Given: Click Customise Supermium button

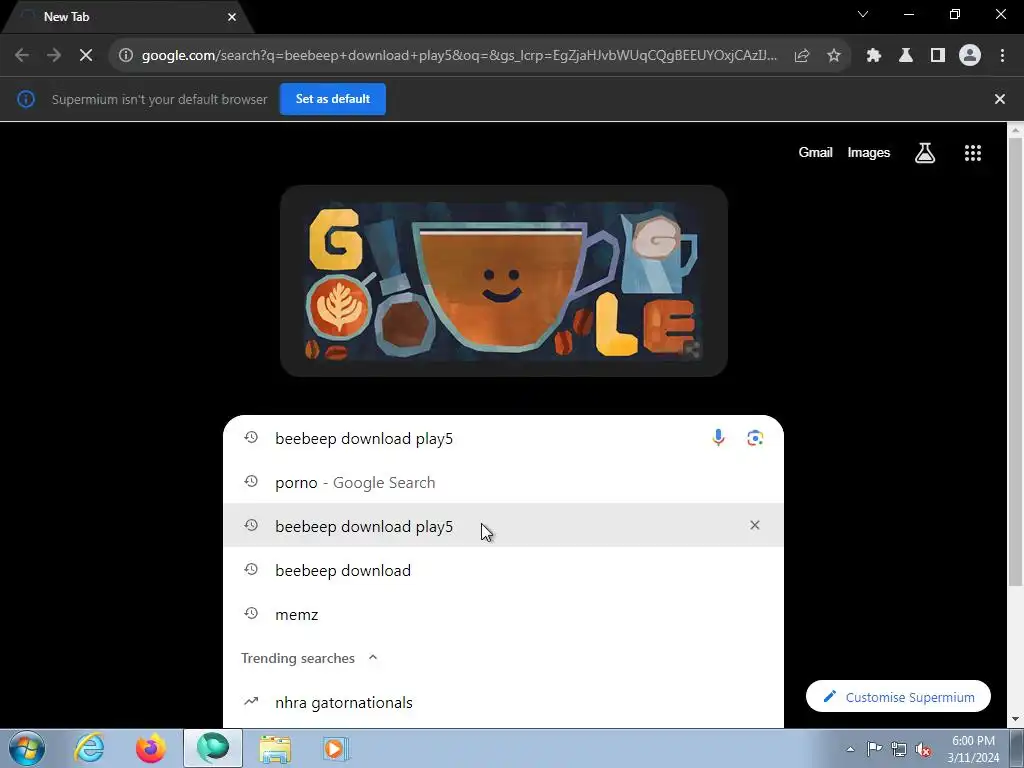Looking at the screenshot, I should [x=898, y=697].
